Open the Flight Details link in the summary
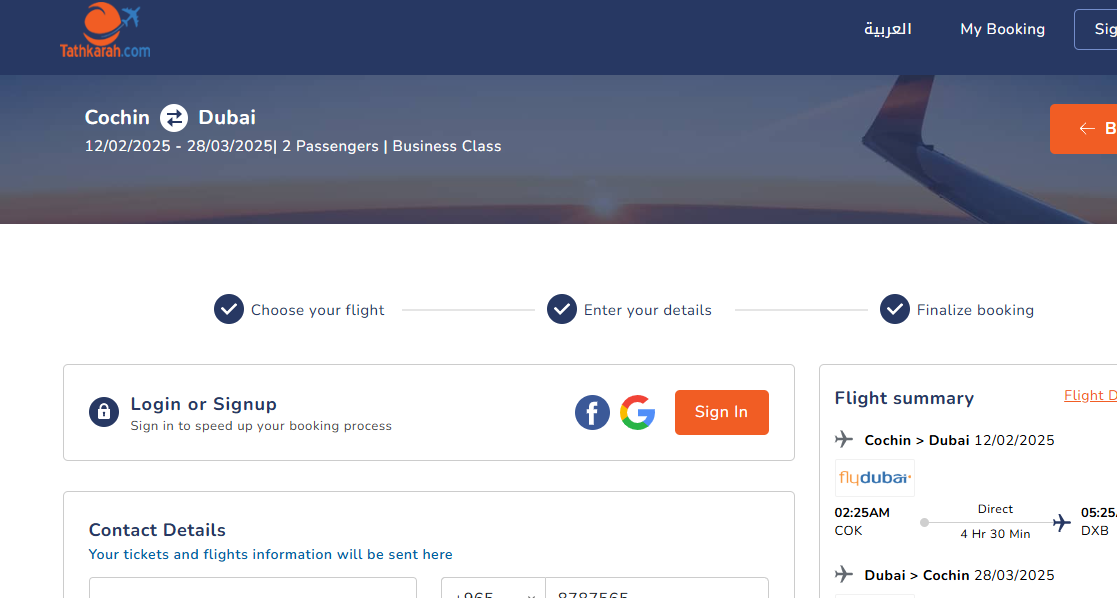The height and width of the screenshot is (598, 1117). [x=1090, y=396]
